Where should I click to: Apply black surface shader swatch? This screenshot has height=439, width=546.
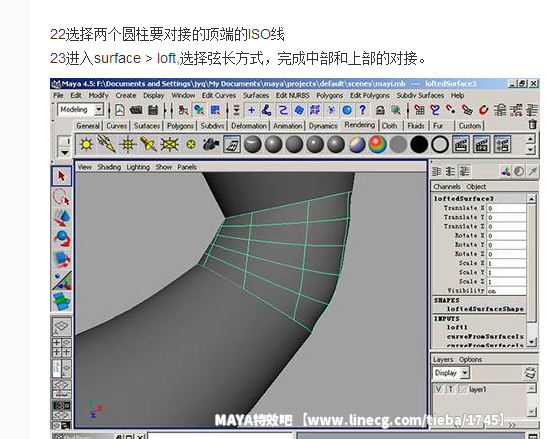tap(419, 144)
